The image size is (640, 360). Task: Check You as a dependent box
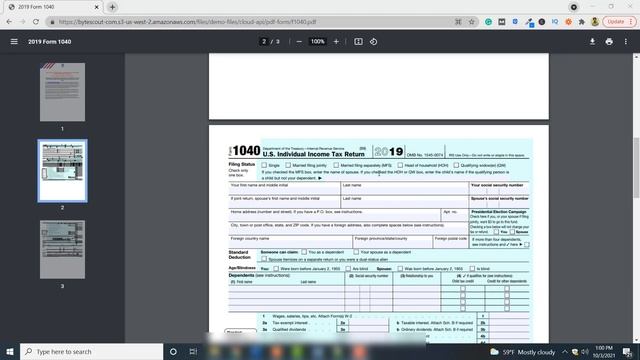(304, 252)
